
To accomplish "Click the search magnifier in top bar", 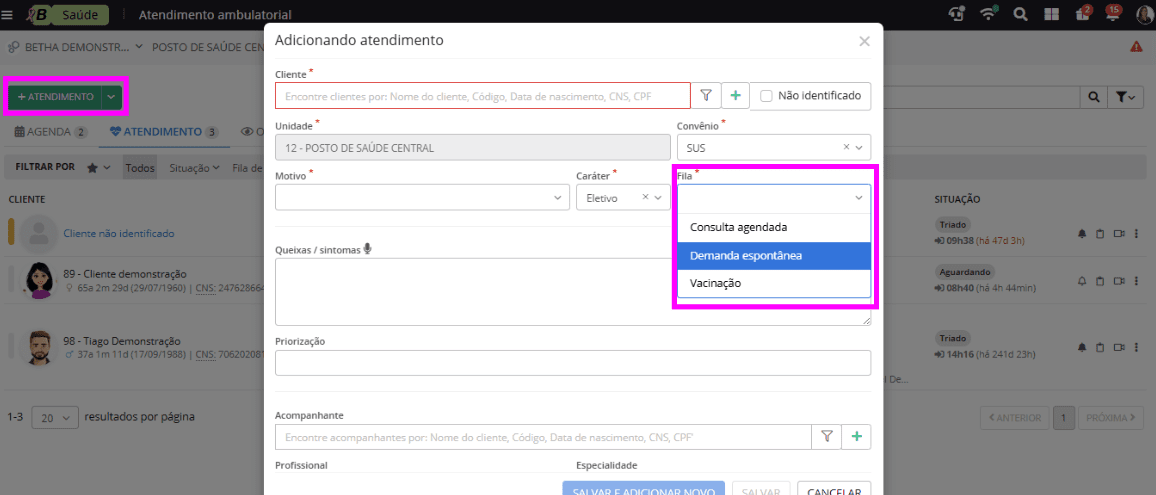I will coord(1021,14).
